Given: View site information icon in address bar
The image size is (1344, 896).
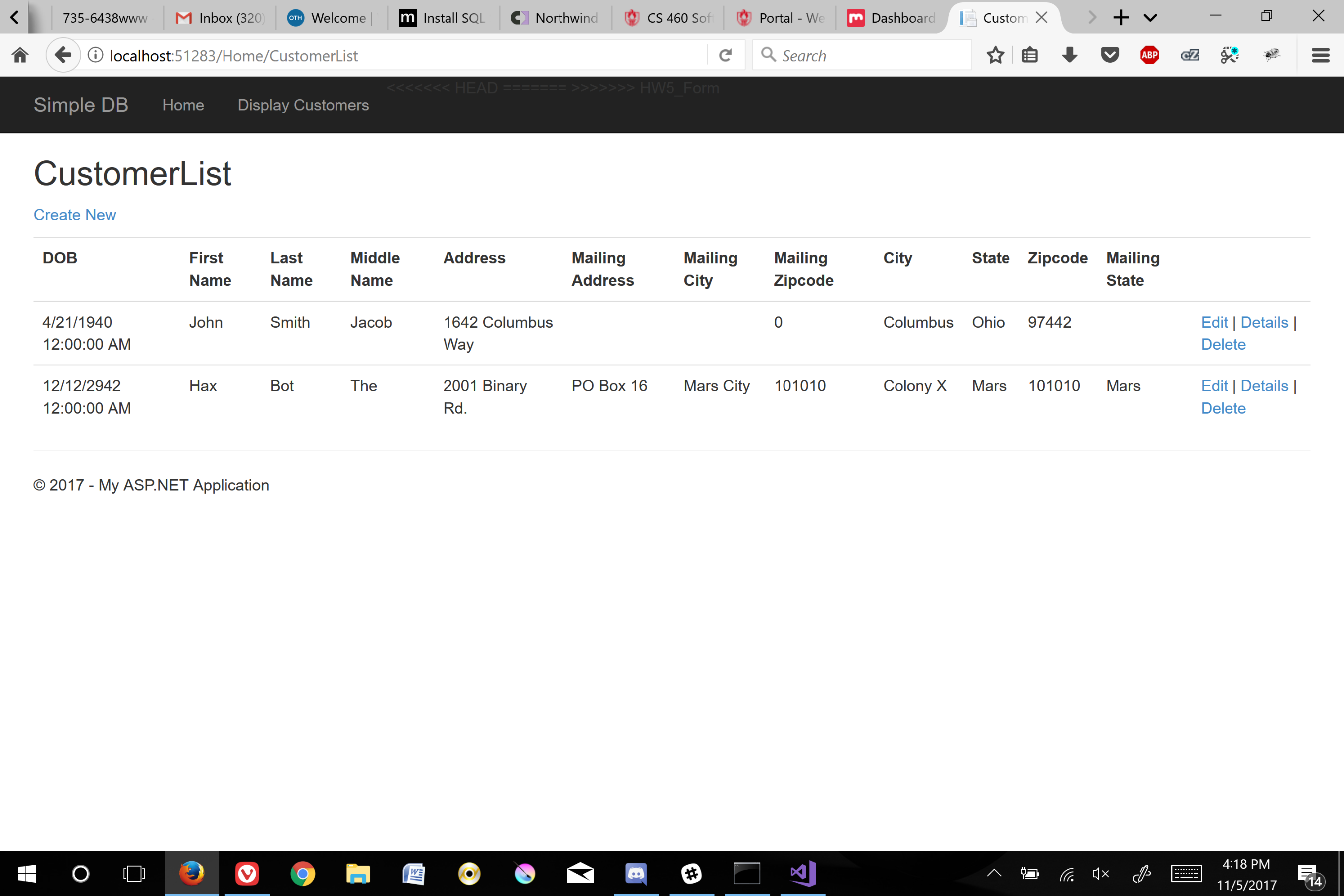Looking at the screenshot, I should tap(95, 55).
